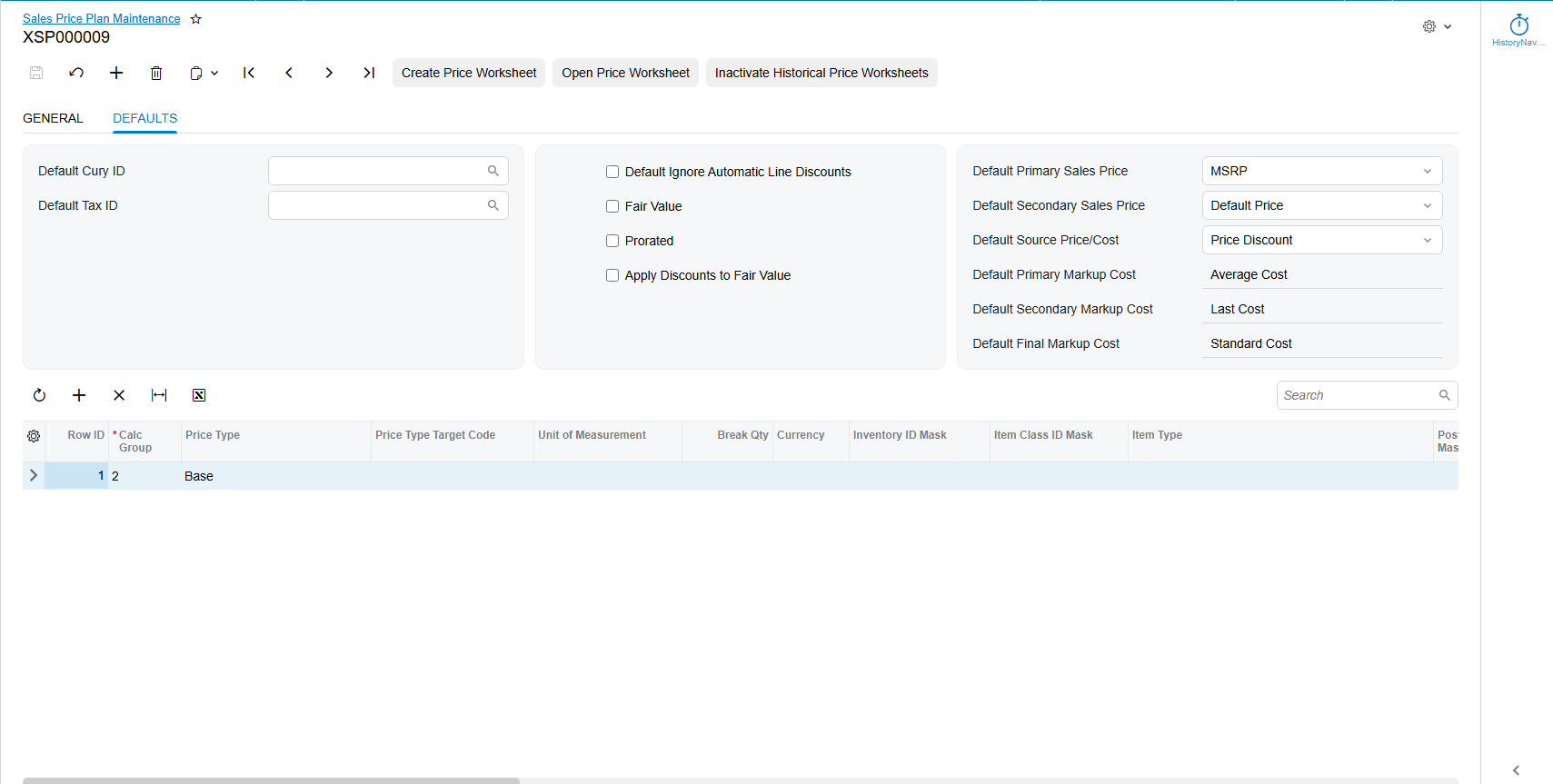Click Inactivate Historical Price Worksheets
The width and height of the screenshot is (1553, 784).
(821, 73)
